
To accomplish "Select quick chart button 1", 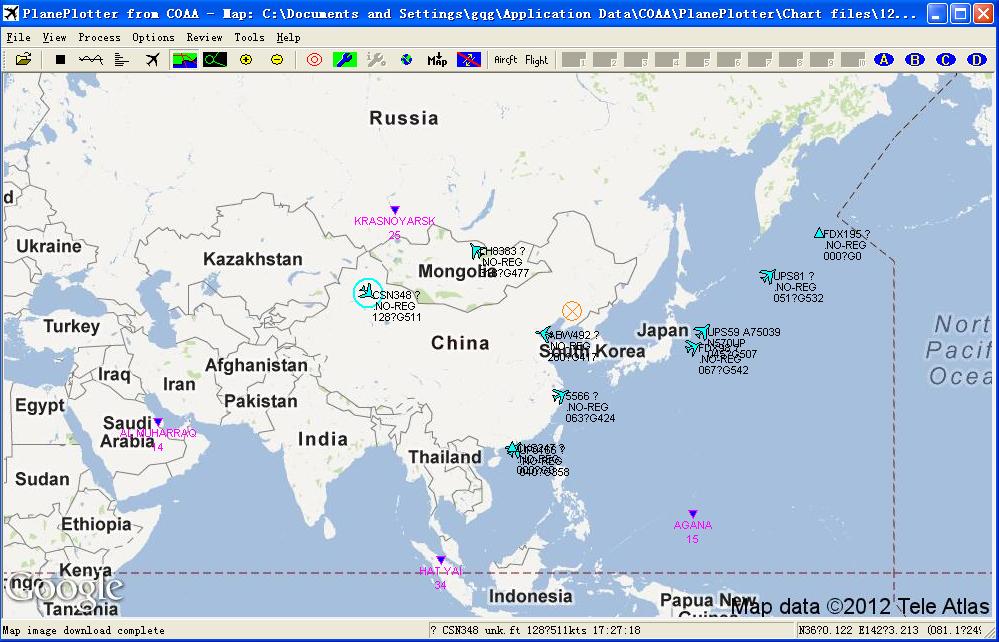I will (574, 60).
